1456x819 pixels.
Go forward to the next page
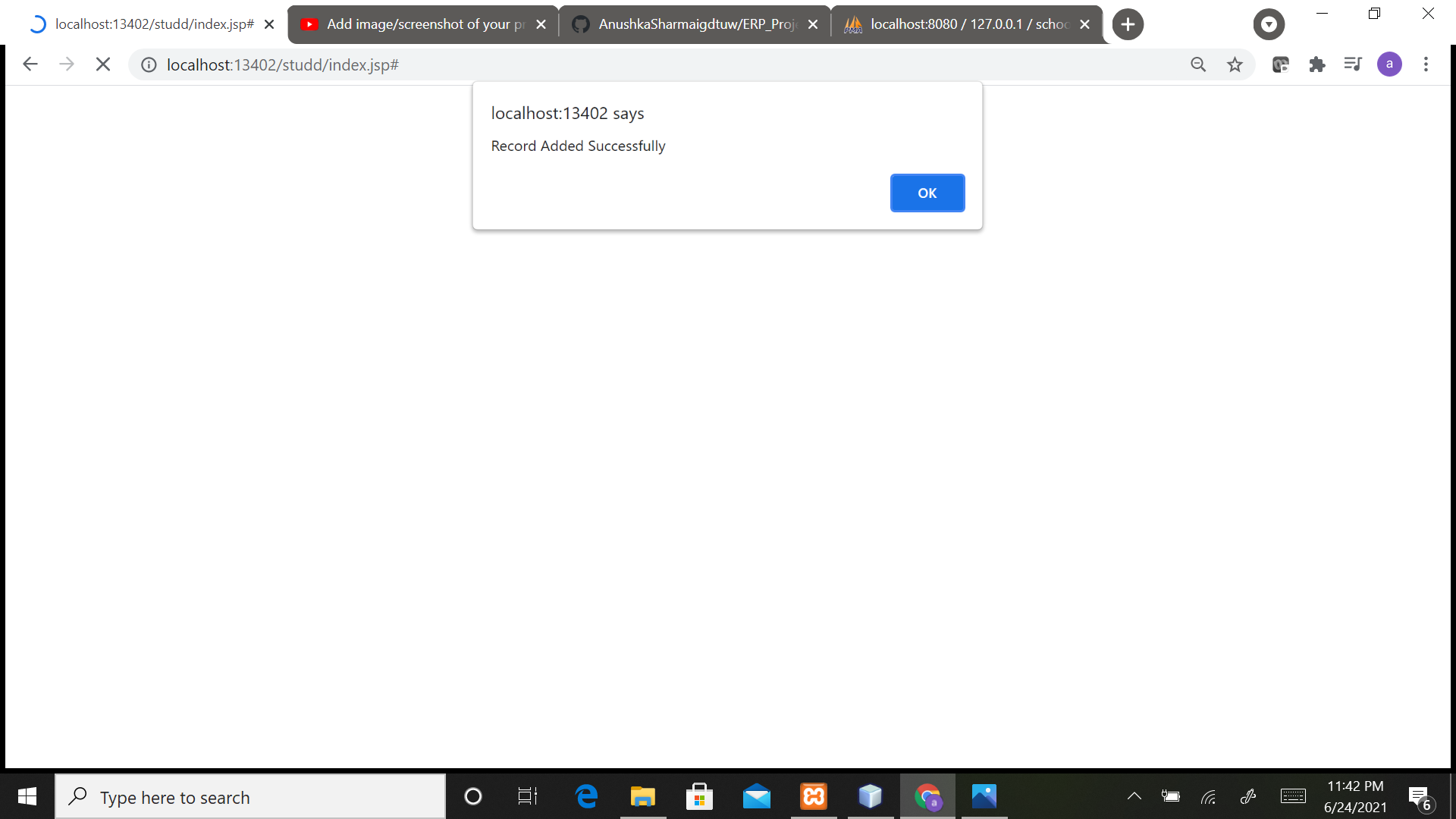(67, 64)
